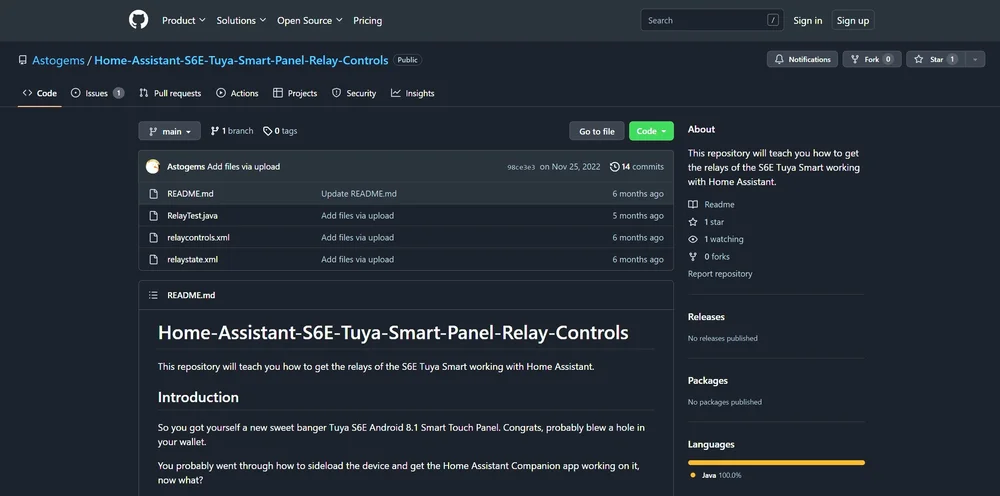Open the GitHub logo home link

[x=138, y=20]
